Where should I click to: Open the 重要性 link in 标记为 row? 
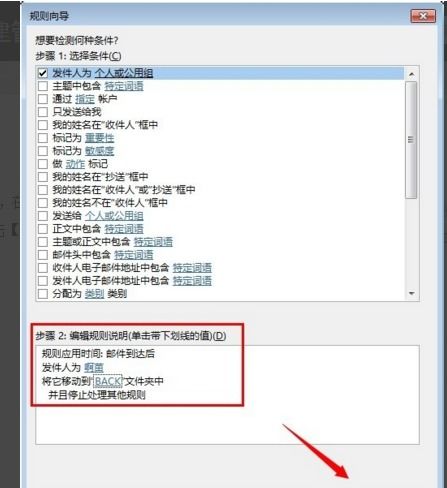click(99, 138)
